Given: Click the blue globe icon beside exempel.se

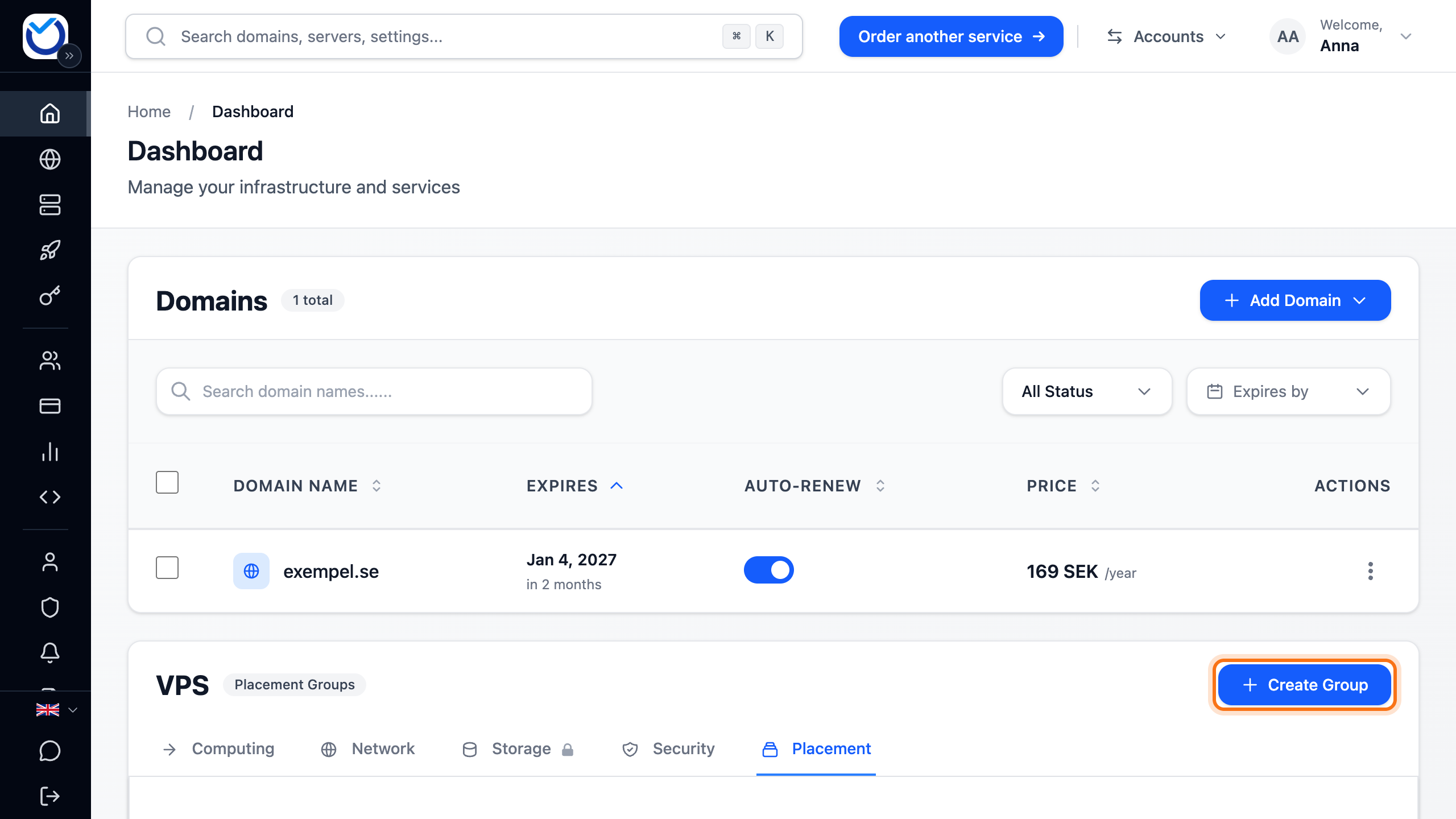Looking at the screenshot, I should [x=251, y=571].
